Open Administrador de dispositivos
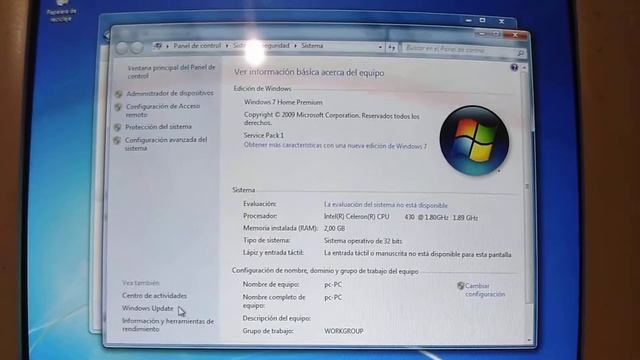This screenshot has height=360, width=640. click(170, 93)
